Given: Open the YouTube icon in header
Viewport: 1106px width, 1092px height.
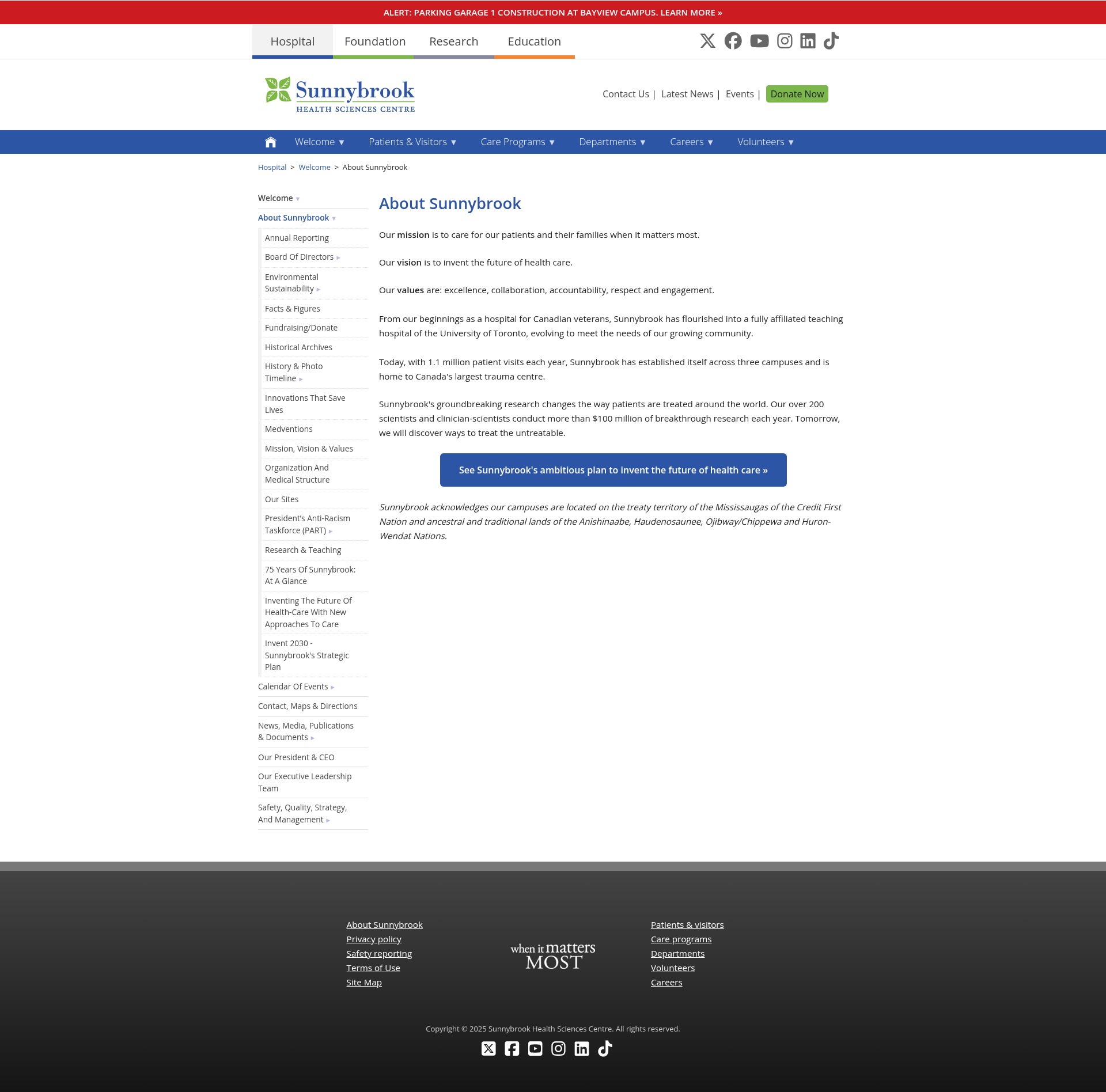Looking at the screenshot, I should tap(759, 41).
